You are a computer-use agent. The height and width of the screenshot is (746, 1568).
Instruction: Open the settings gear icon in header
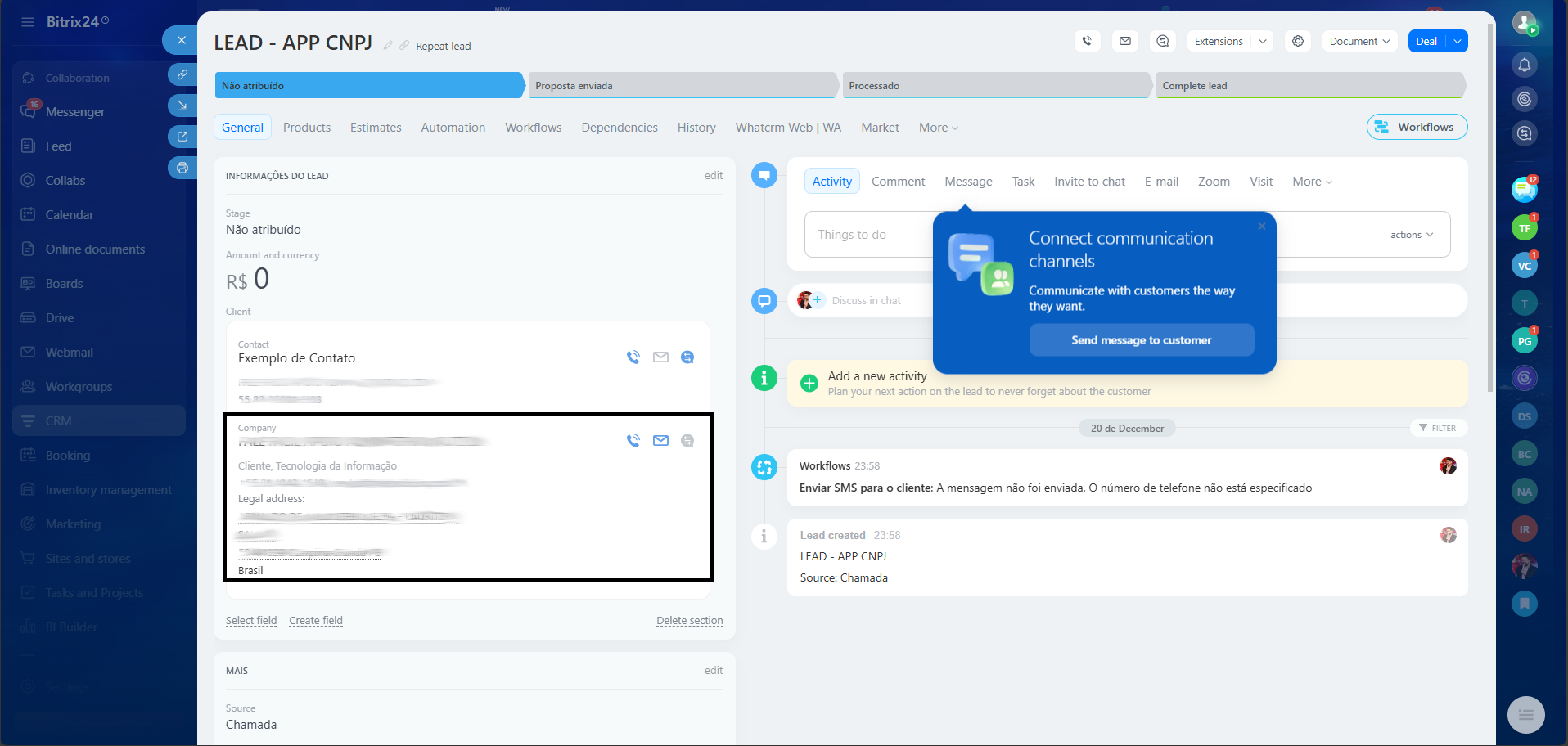pos(1298,41)
